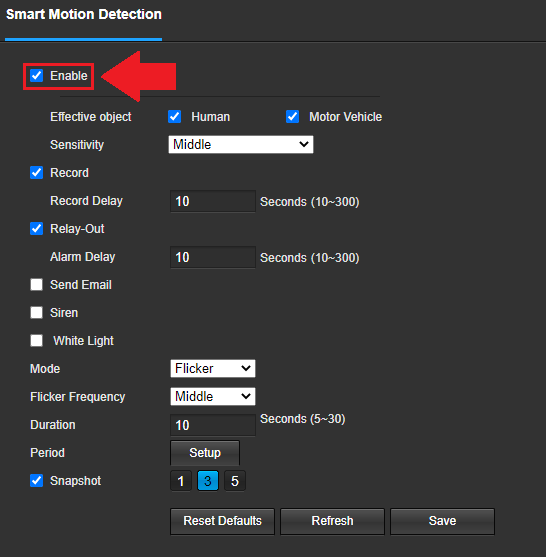Viewport: 546px width, 557px height.
Task: Select the Smart Motion Detection tab
Action: click(84, 15)
